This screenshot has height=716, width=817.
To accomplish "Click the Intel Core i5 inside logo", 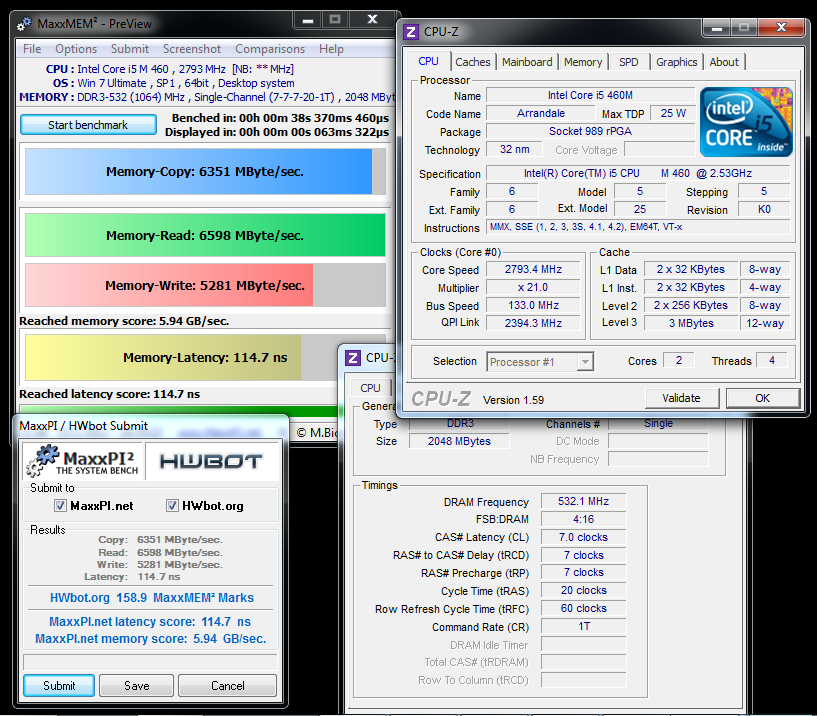I will 746,122.
